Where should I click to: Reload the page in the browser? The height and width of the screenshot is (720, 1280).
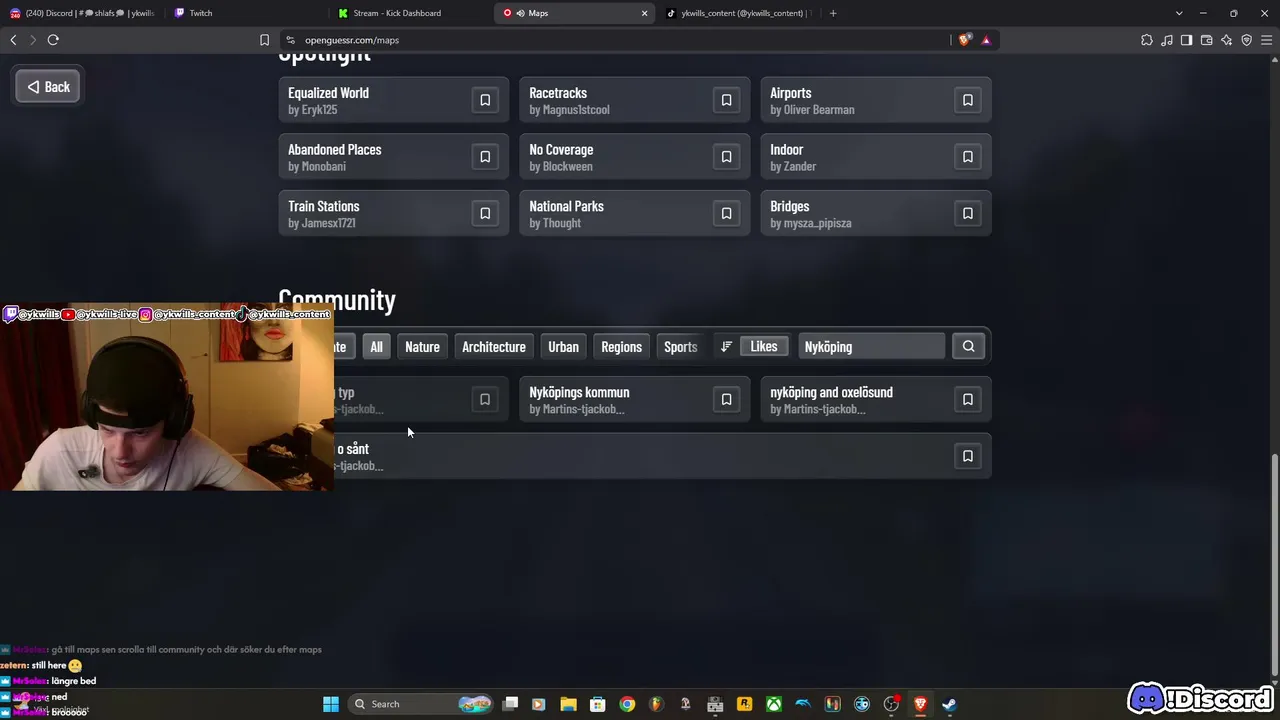(x=53, y=40)
